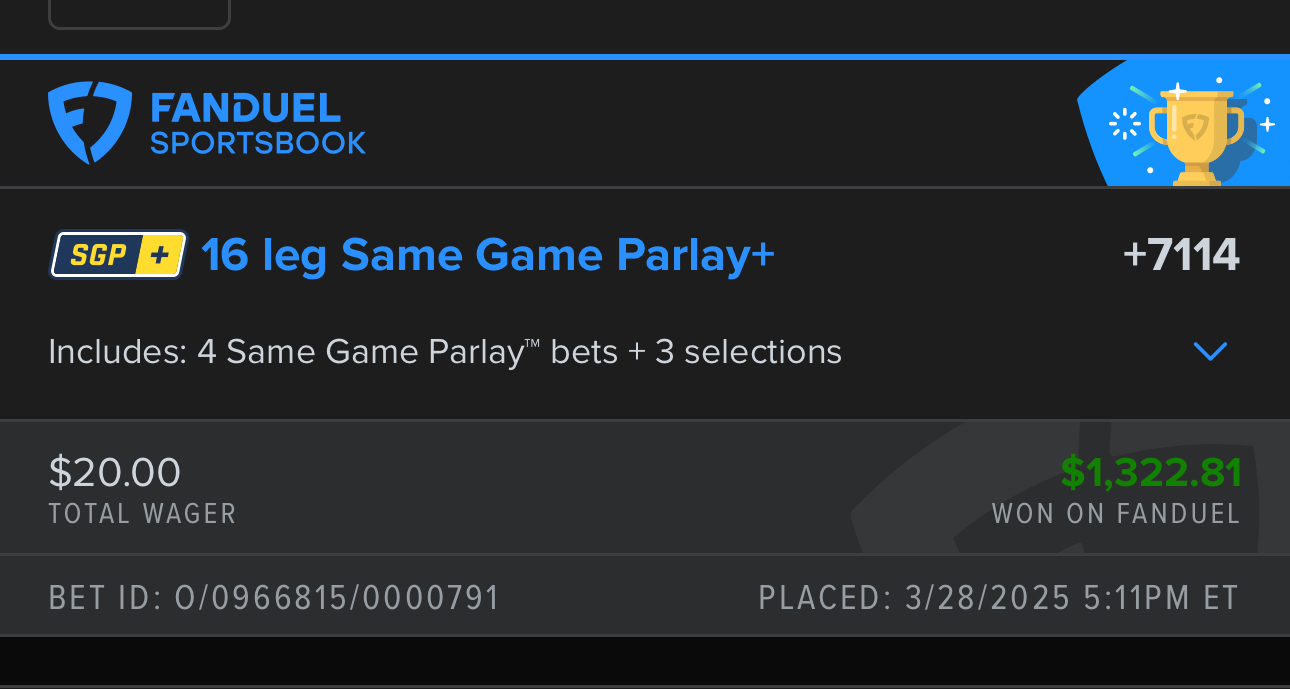
Task: Tap the outlined button at the top left
Action: tap(139, 14)
